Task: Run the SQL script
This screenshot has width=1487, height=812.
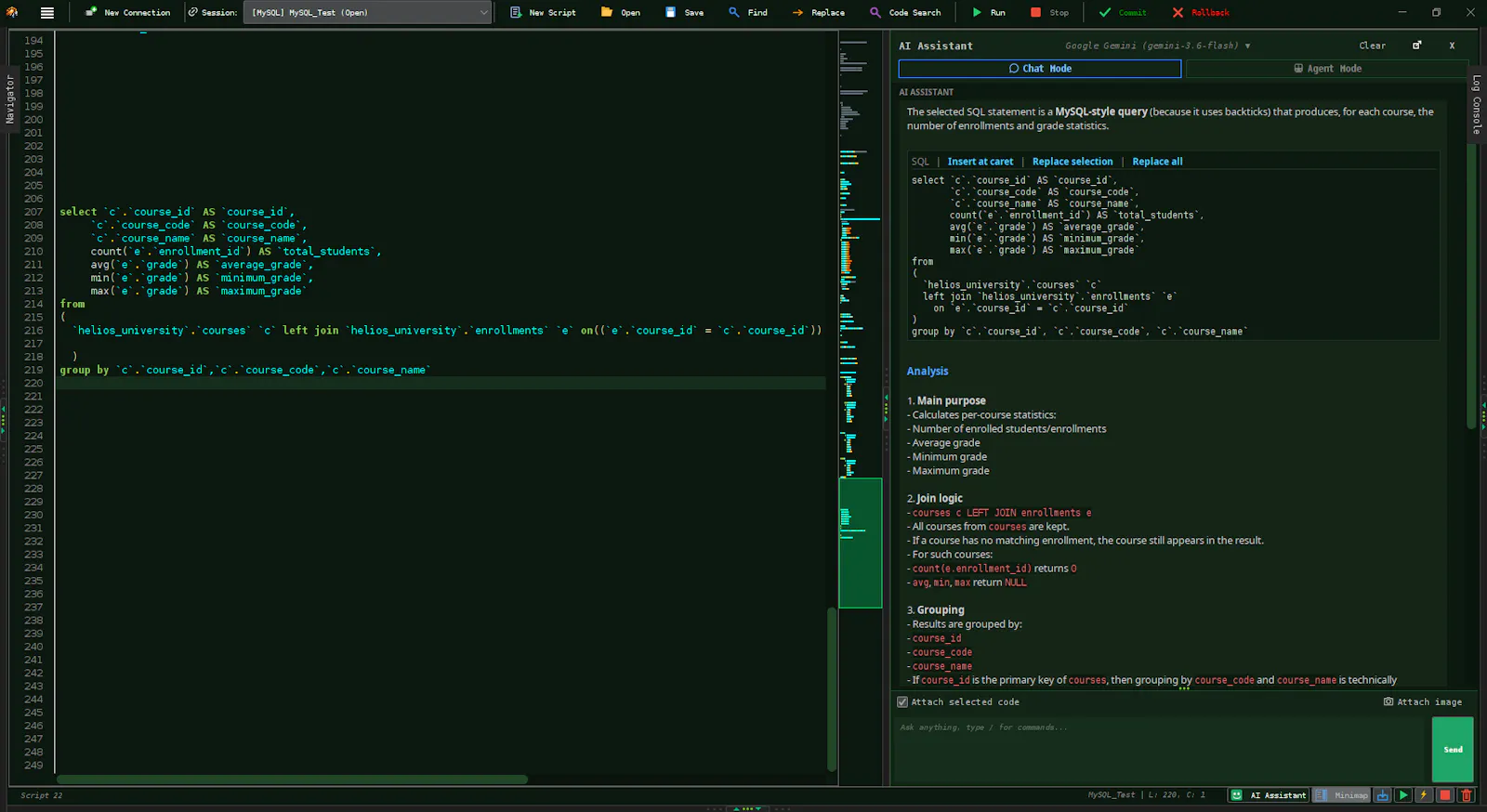Action: pos(989,13)
